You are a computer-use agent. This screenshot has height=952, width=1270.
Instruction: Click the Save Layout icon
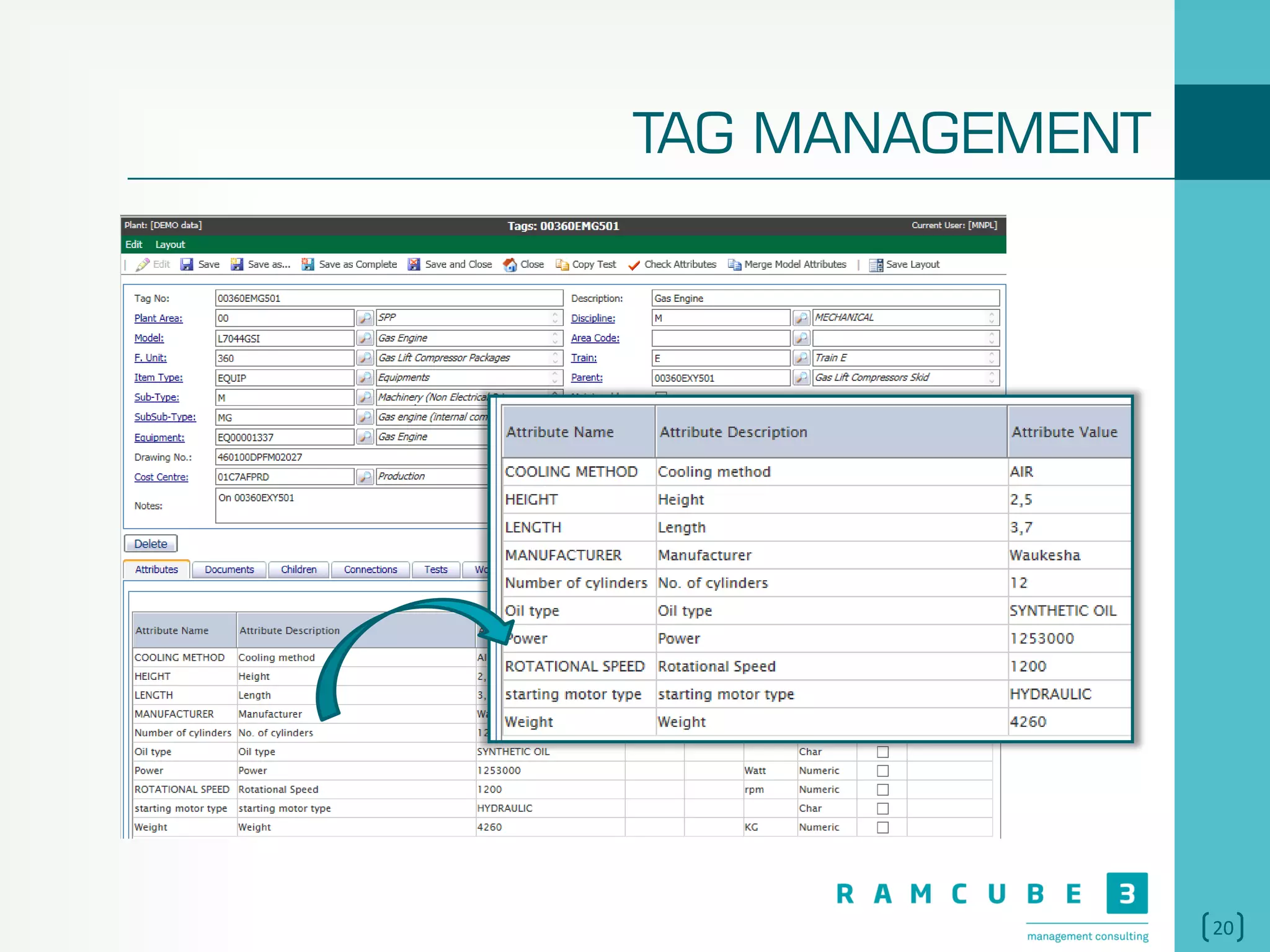[x=876, y=265]
